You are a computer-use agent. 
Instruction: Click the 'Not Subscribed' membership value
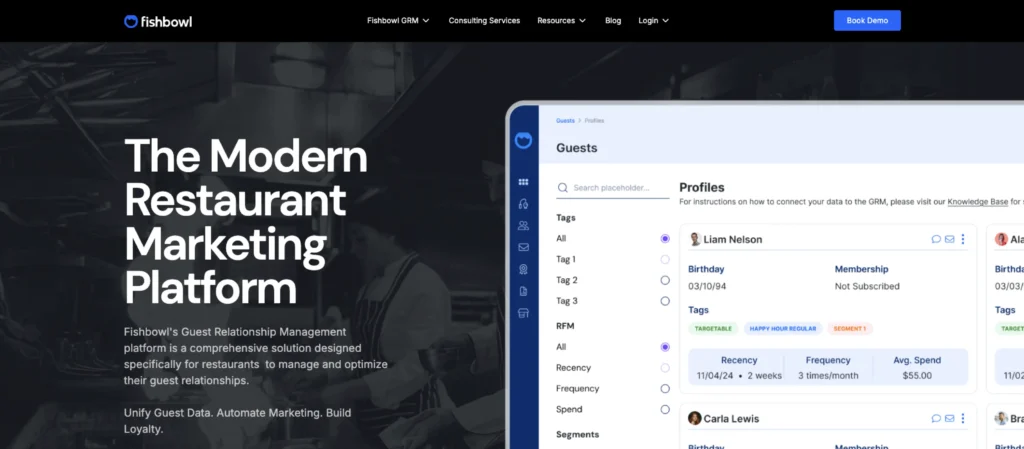867,286
